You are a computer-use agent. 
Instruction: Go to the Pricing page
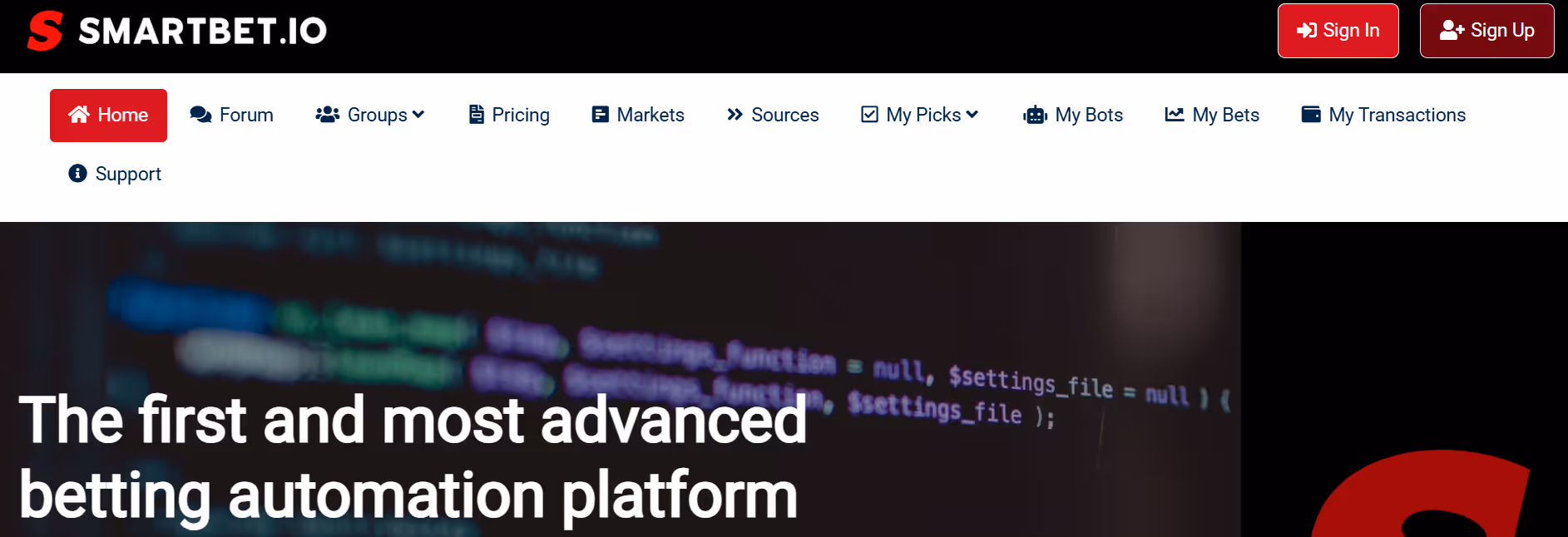click(509, 116)
